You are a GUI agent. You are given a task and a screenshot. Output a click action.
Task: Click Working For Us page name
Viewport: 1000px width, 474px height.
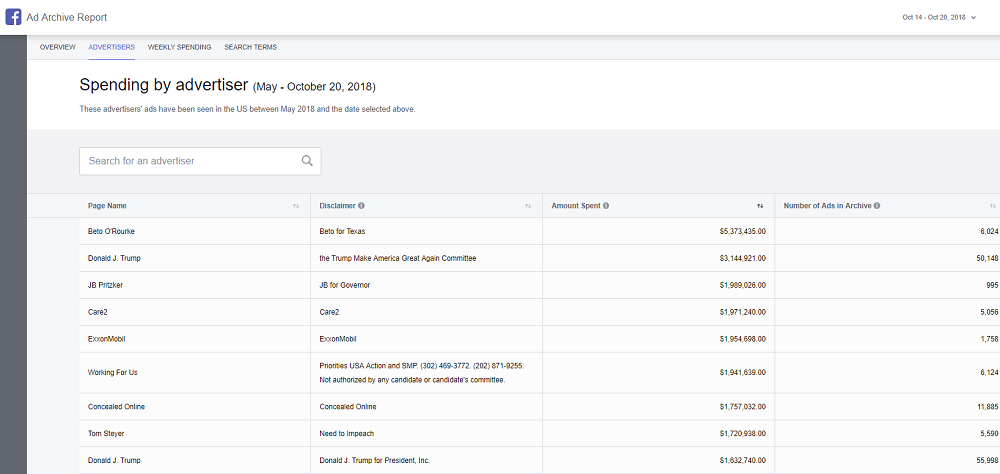click(x=112, y=373)
